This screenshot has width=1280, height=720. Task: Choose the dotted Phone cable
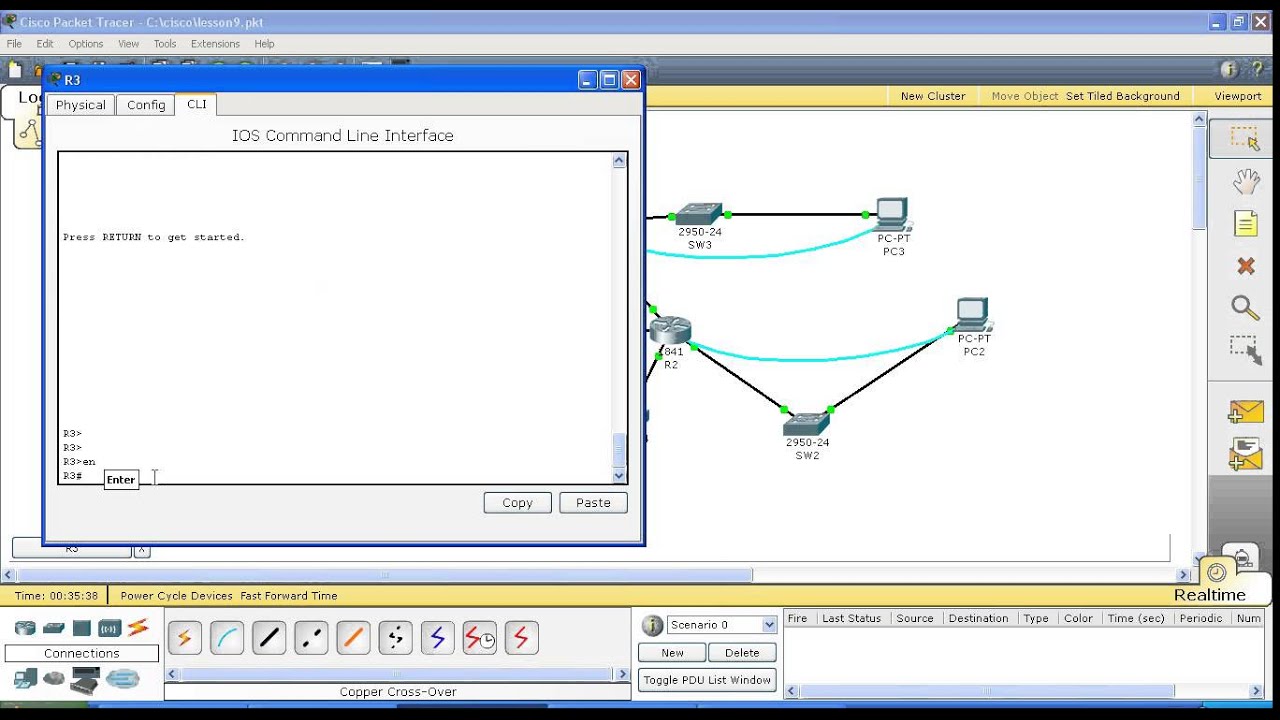point(395,638)
